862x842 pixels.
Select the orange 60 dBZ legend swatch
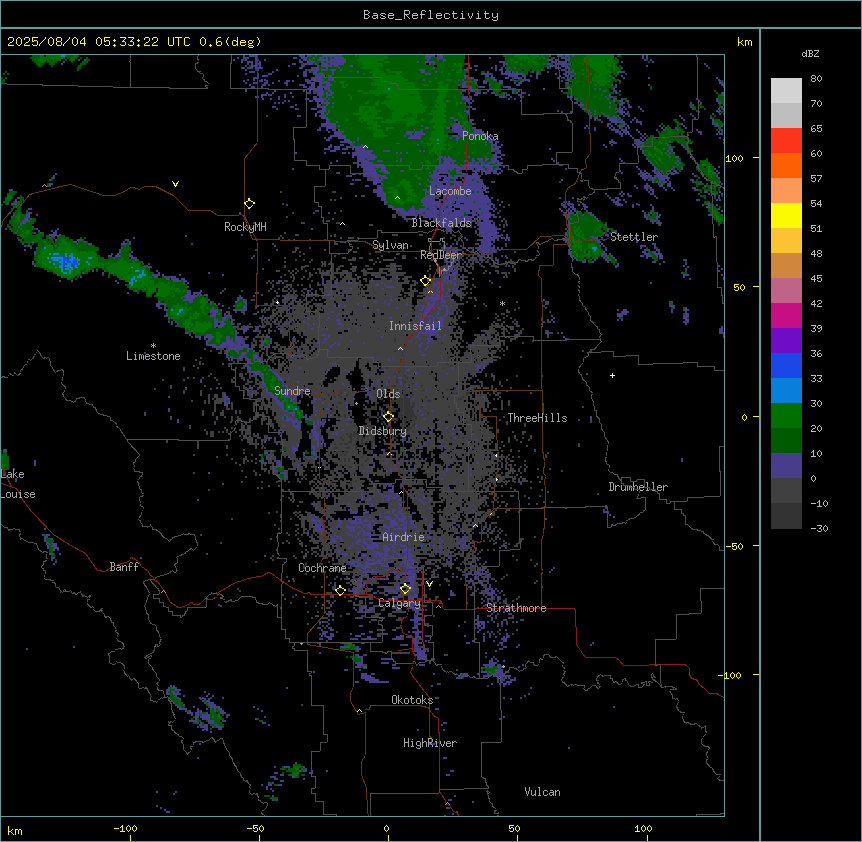(786, 165)
